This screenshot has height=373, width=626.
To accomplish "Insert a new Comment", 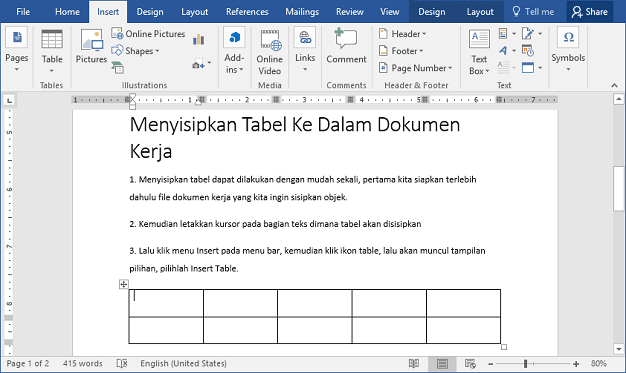I will 346,46.
